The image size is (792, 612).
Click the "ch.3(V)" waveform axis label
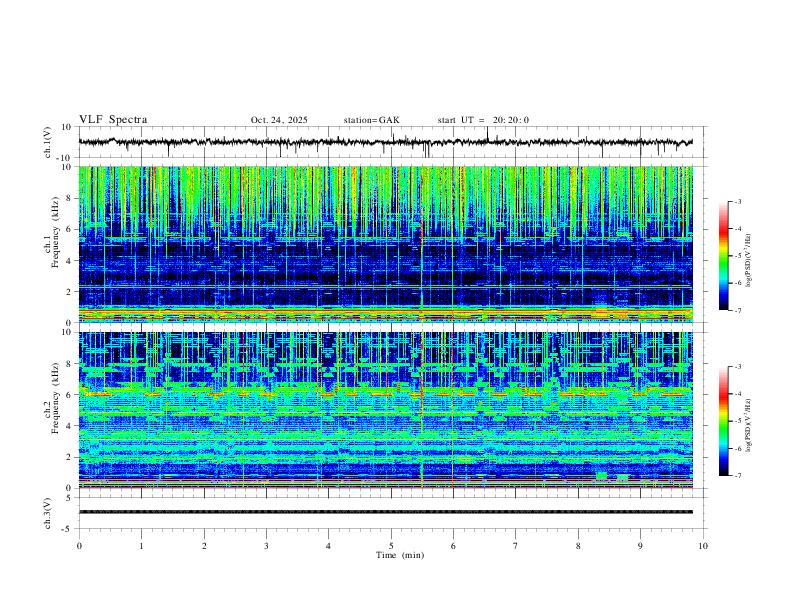pos(48,513)
